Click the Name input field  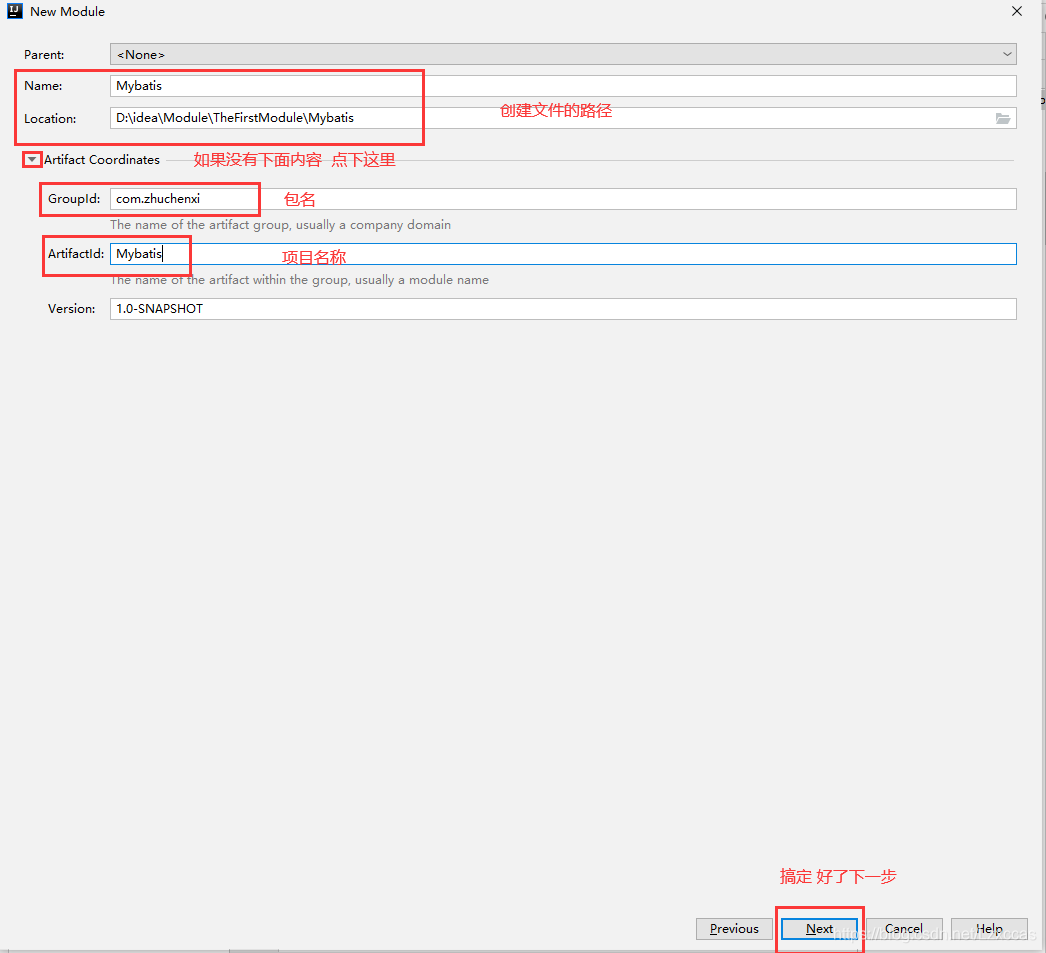click(563, 85)
